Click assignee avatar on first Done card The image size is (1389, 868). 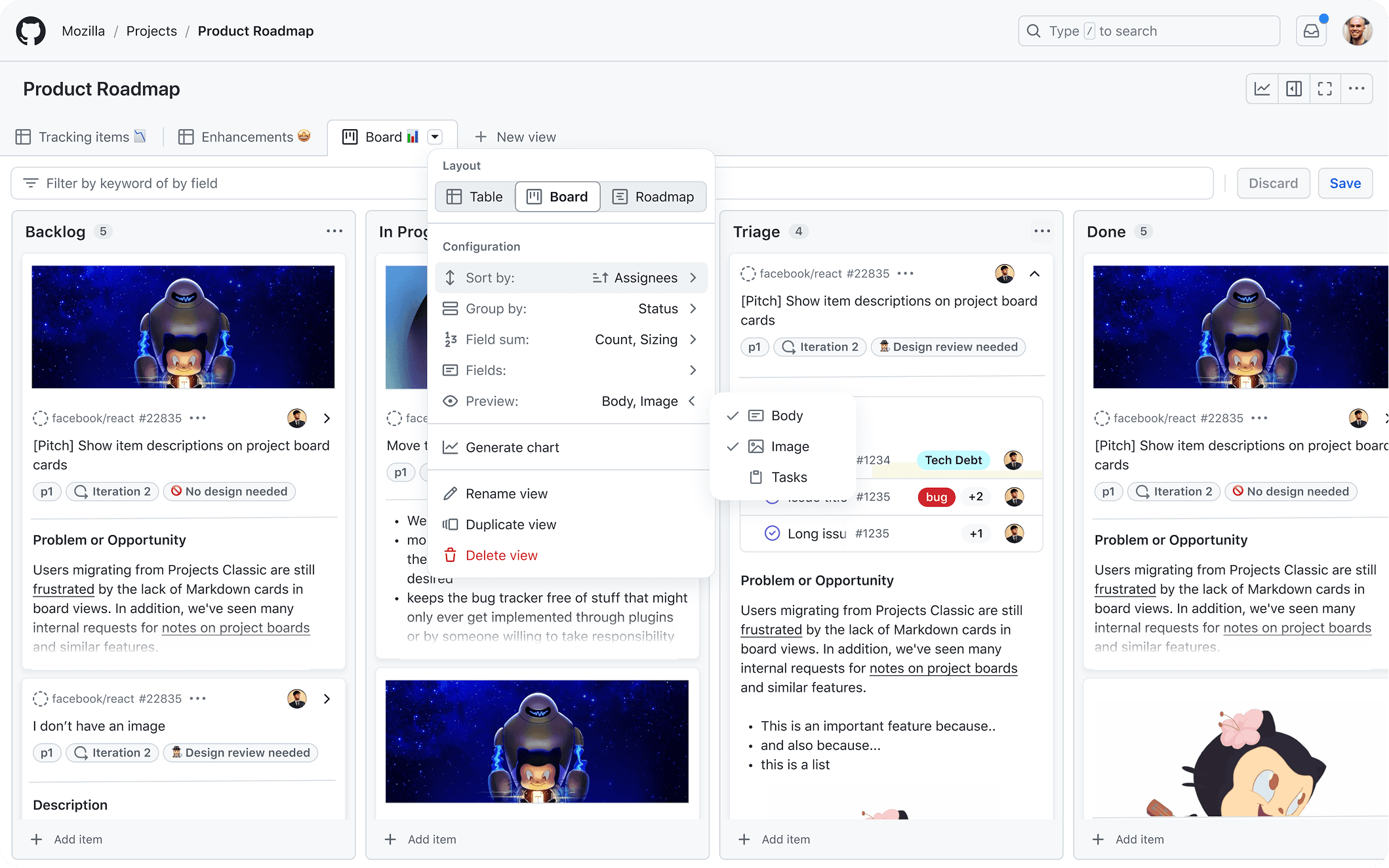tap(1359, 418)
